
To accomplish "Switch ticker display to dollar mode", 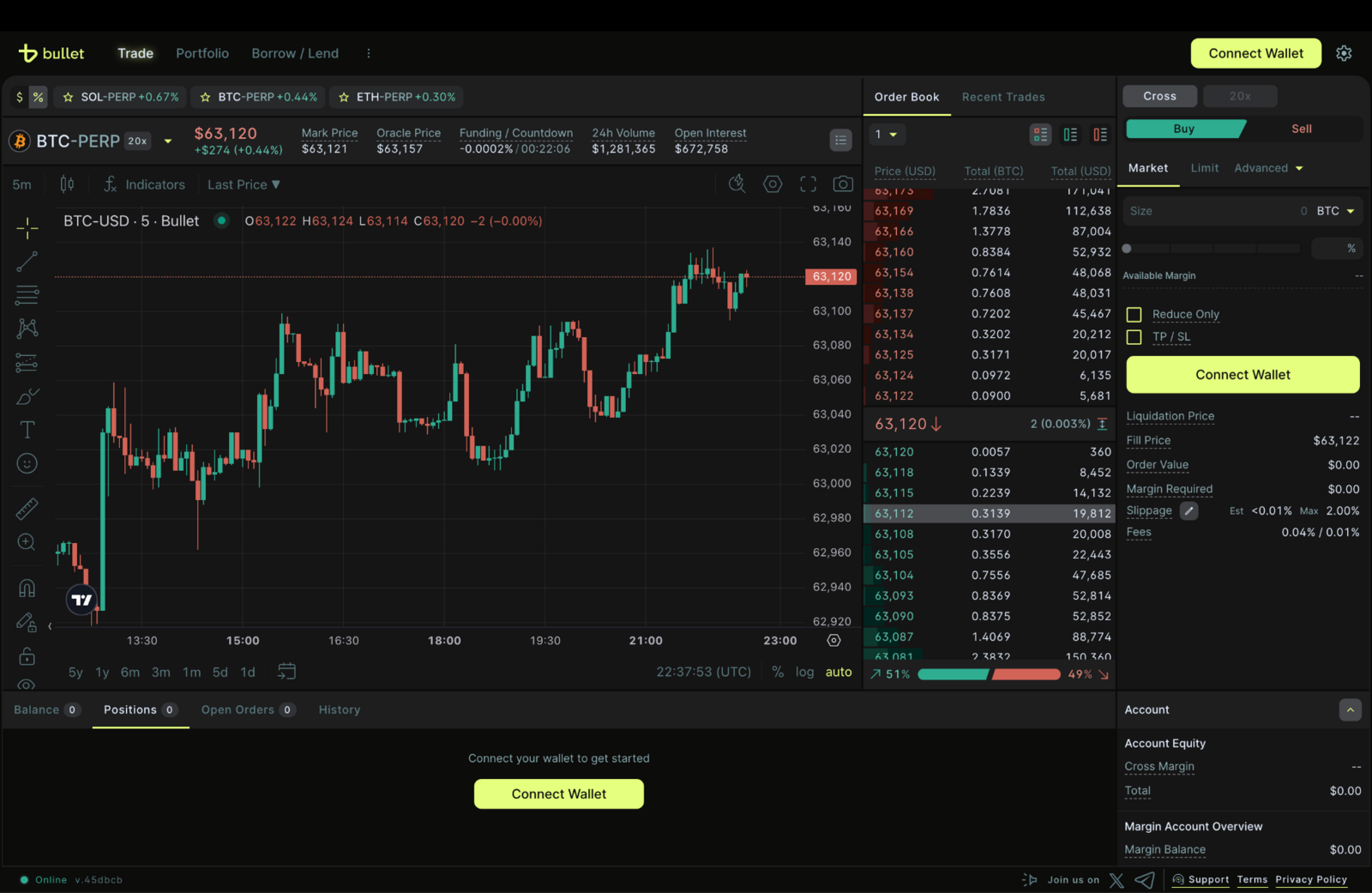I will (x=20, y=97).
